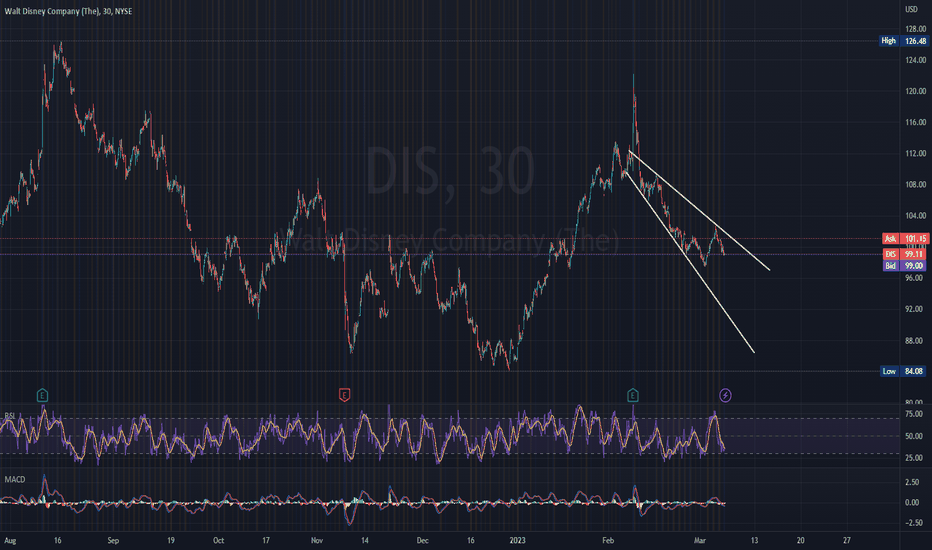The height and width of the screenshot is (550, 932).
Task: Click the 14 date label on time axis
Action: [365, 540]
